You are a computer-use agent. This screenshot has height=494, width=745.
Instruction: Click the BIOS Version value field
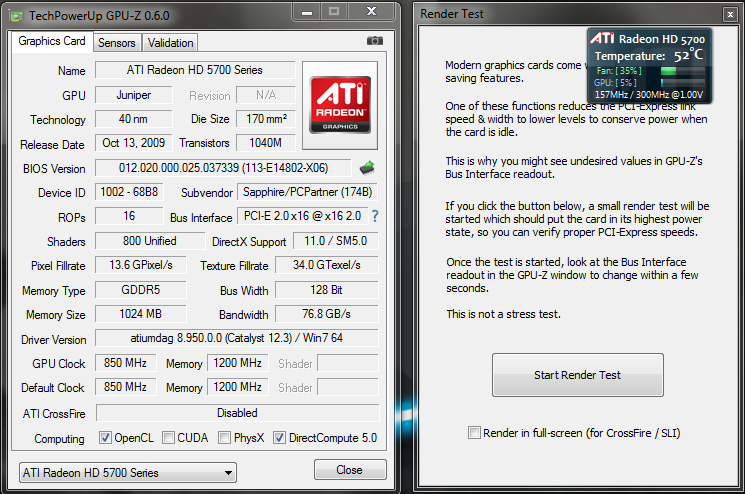[223, 168]
